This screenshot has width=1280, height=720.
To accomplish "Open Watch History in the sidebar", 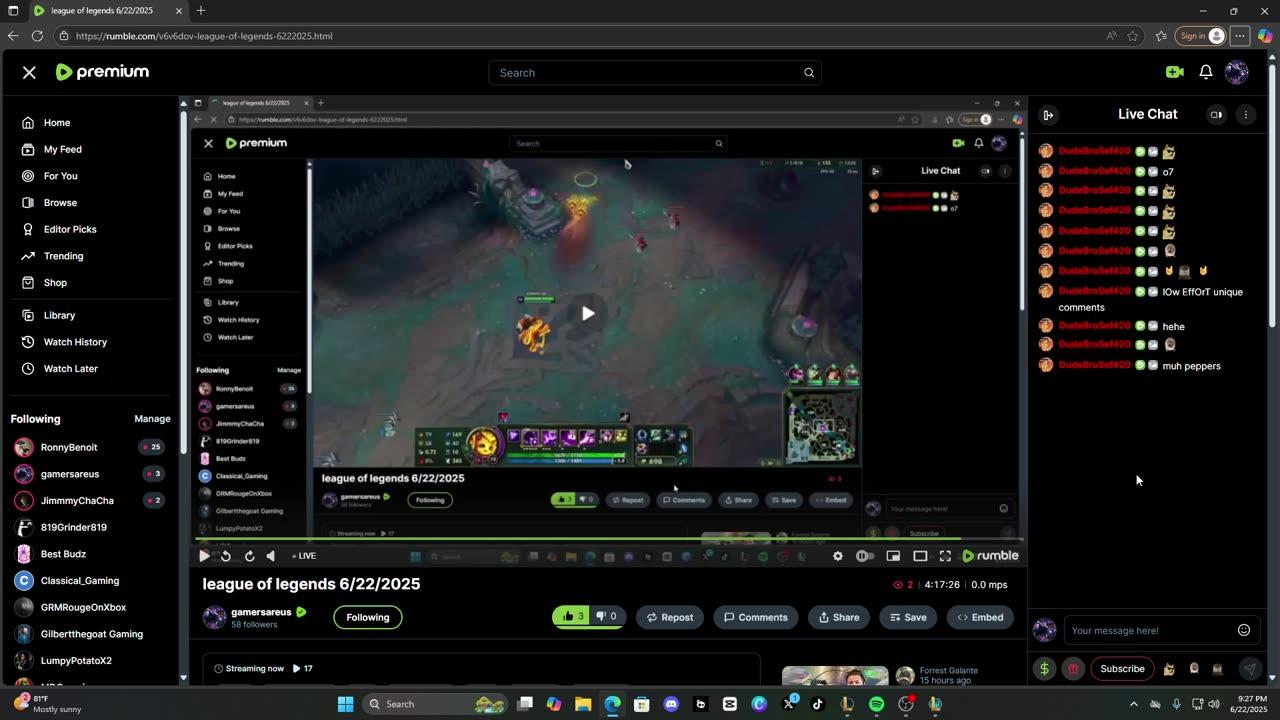I will click(75, 342).
